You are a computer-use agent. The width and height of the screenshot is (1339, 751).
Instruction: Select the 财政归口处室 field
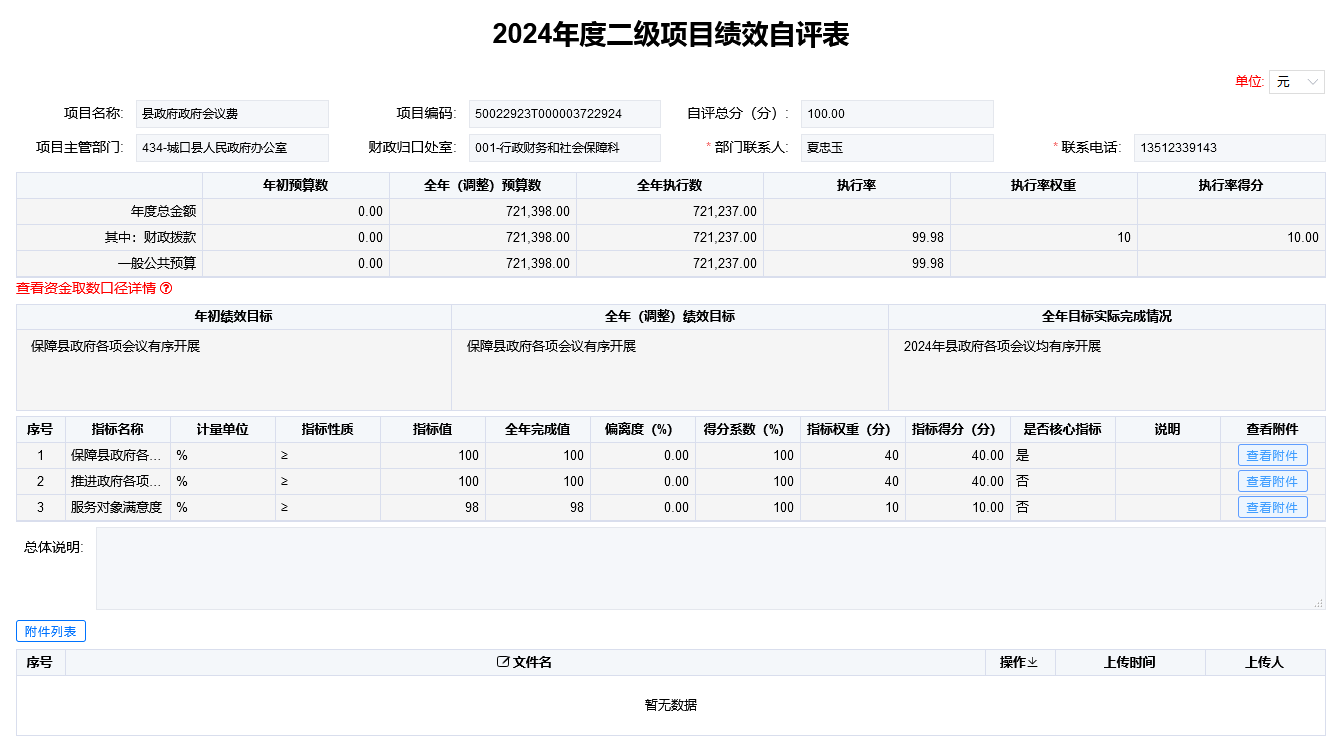coord(564,148)
